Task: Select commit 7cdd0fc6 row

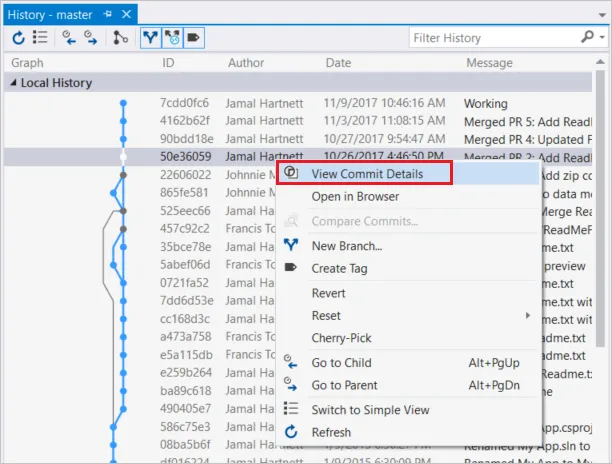Action: click(298, 103)
